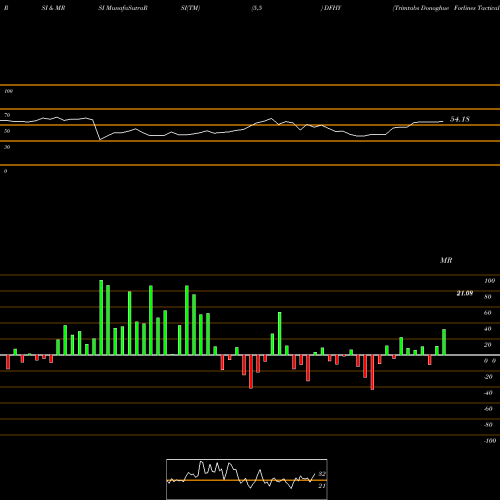Click the '70' level label on RSI chart
Viewport: 500px width, 500px height.
click(x=7, y=115)
